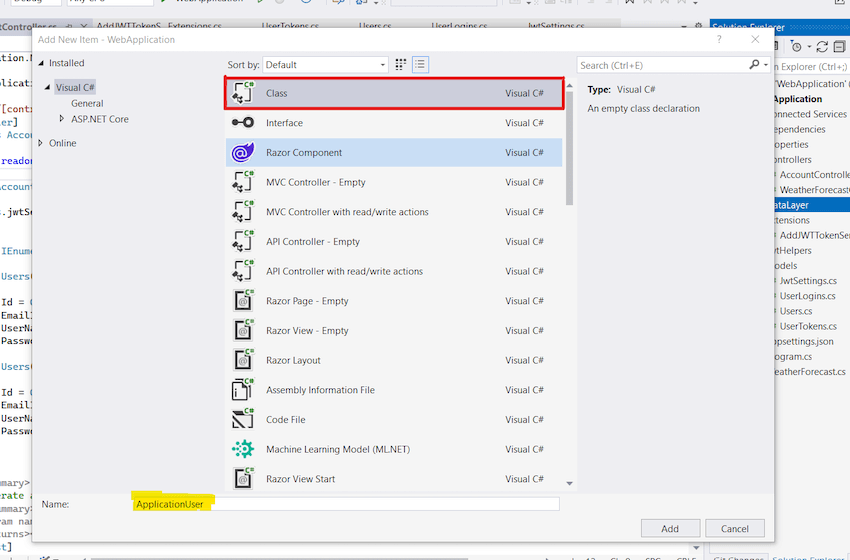Click Solution Explorer search box
This screenshot has width=850, height=560.
pyautogui.click(x=812, y=67)
